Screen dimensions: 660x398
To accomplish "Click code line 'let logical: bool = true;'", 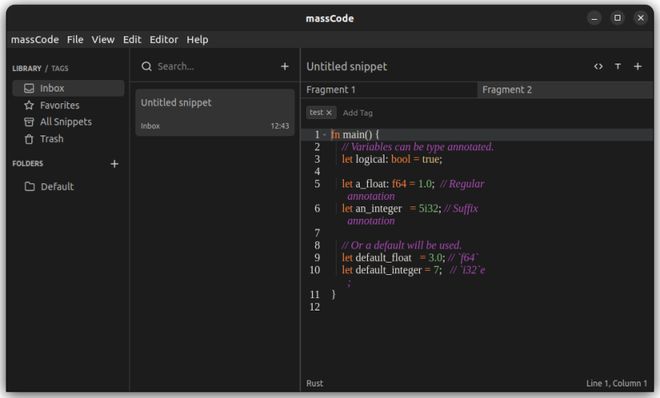I will (392, 159).
